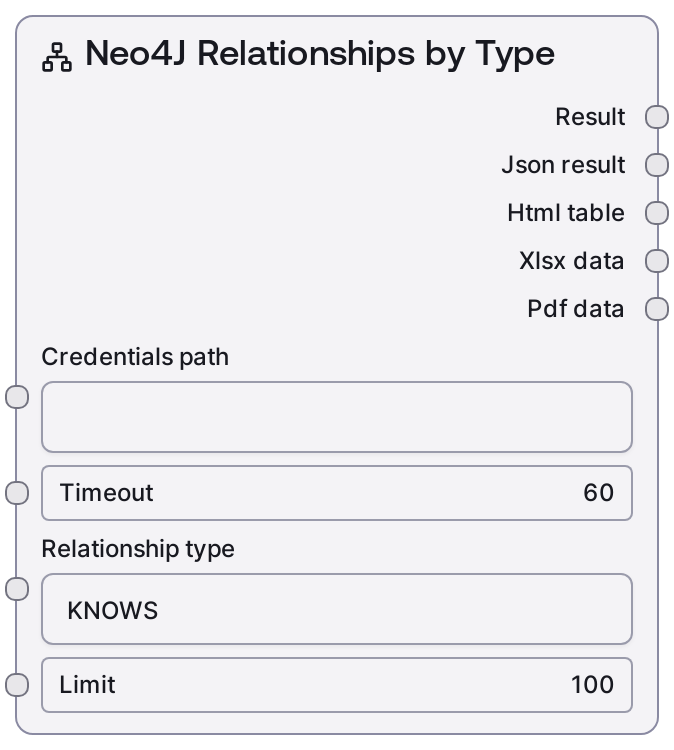Click the Json result output label
Screen dimensions: 674x750
[x=563, y=165]
